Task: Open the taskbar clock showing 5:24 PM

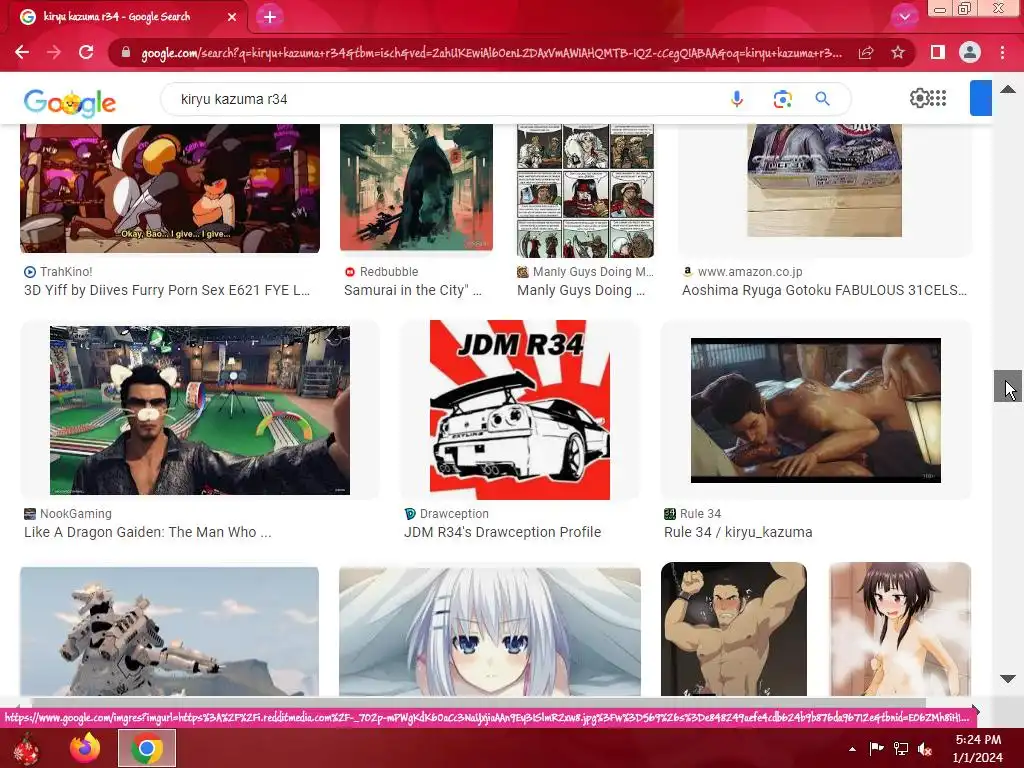Action: pyautogui.click(x=977, y=748)
